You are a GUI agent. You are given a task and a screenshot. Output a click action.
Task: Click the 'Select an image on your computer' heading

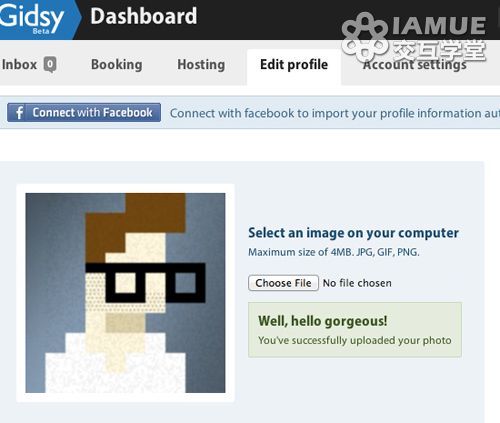click(353, 233)
